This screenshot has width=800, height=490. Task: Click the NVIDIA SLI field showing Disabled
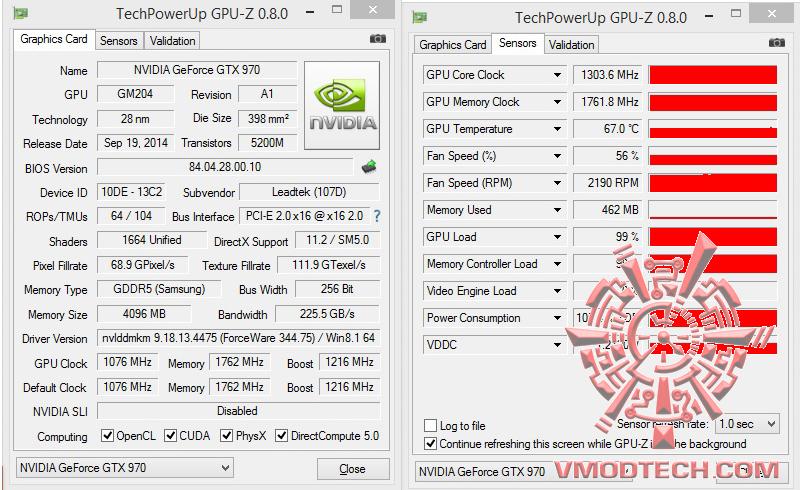[x=238, y=411]
